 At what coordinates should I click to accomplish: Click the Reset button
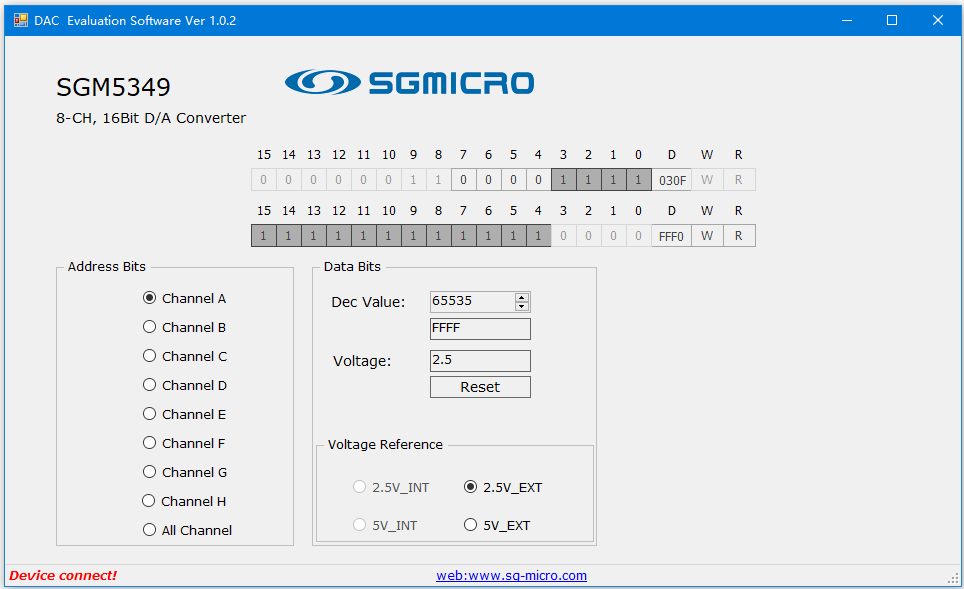[480, 387]
